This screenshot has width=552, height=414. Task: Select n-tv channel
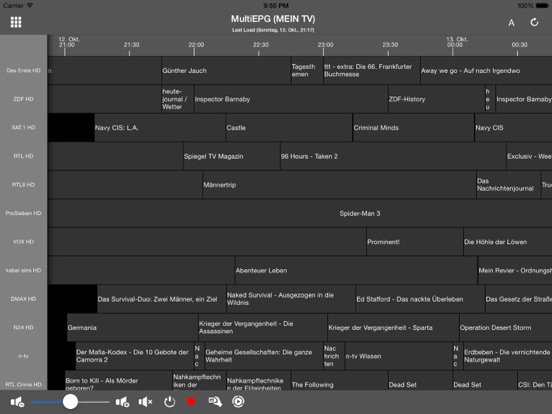(x=24, y=356)
